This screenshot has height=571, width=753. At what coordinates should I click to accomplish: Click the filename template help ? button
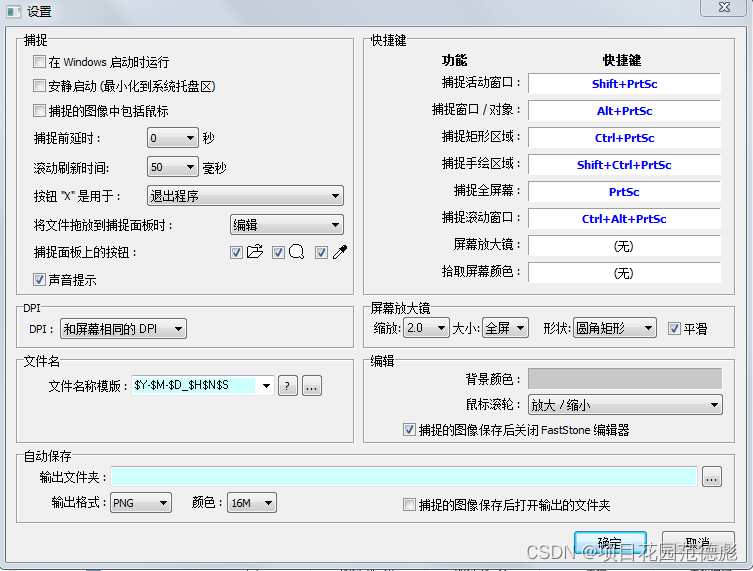(x=287, y=386)
